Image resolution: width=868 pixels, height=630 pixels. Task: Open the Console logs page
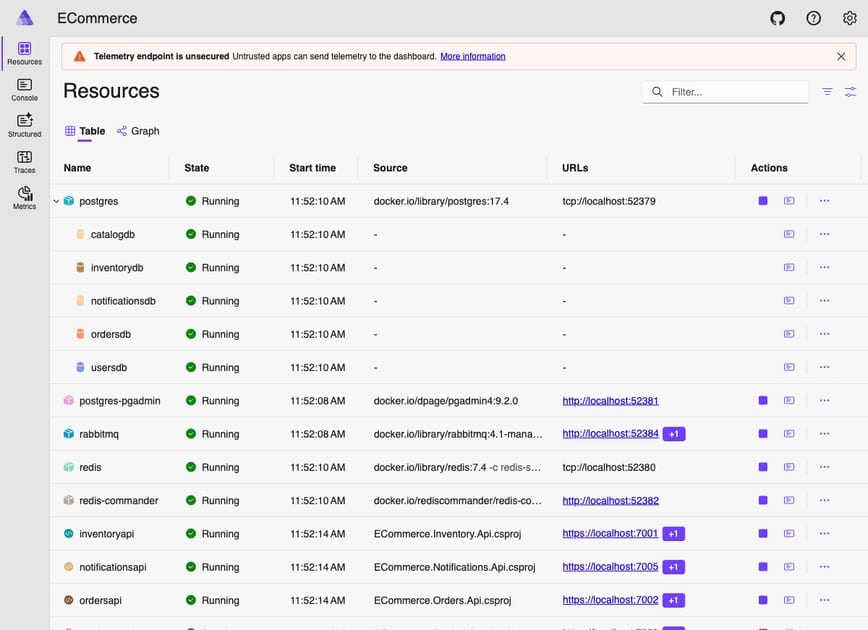(x=24, y=90)
